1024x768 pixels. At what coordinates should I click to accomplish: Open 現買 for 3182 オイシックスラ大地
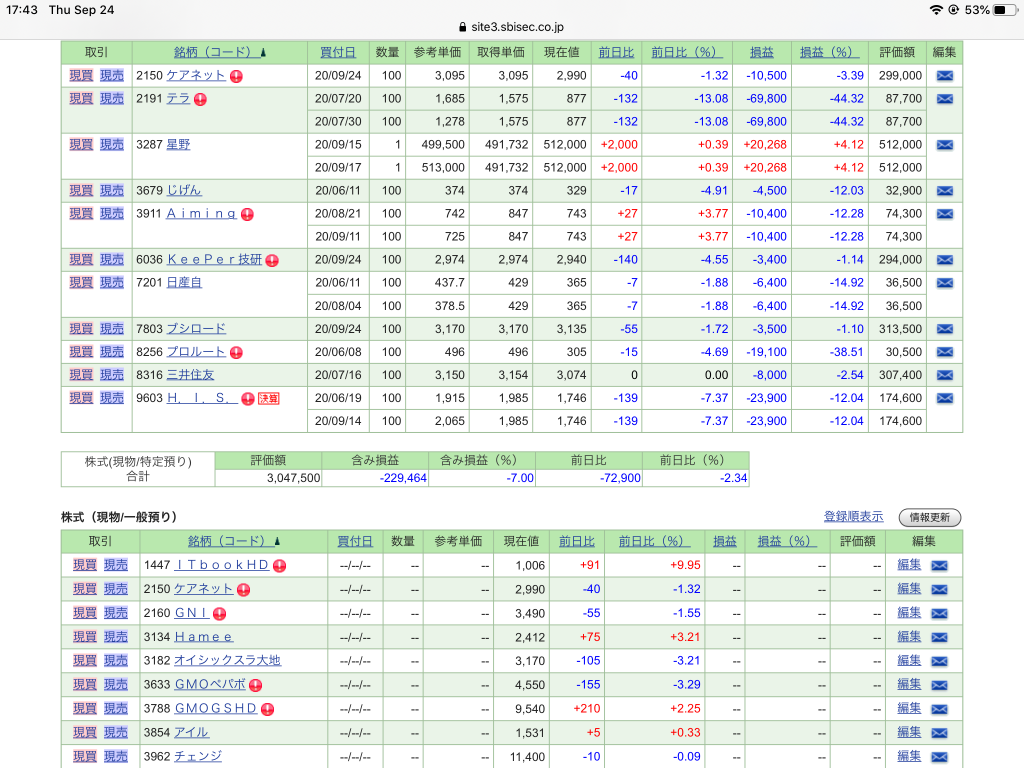click(x=85, y=660)
